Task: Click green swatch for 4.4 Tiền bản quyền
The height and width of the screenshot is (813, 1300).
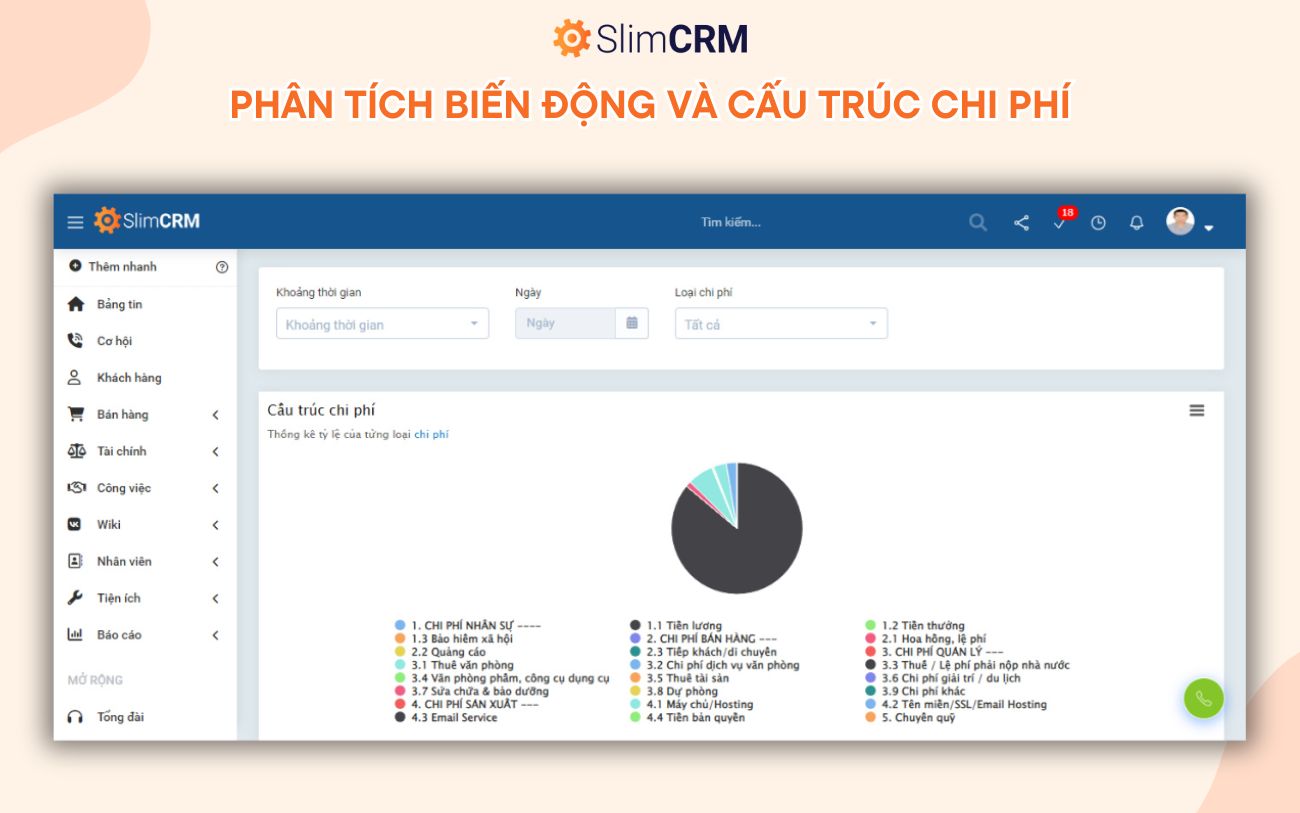Action: tap(635, 717)
